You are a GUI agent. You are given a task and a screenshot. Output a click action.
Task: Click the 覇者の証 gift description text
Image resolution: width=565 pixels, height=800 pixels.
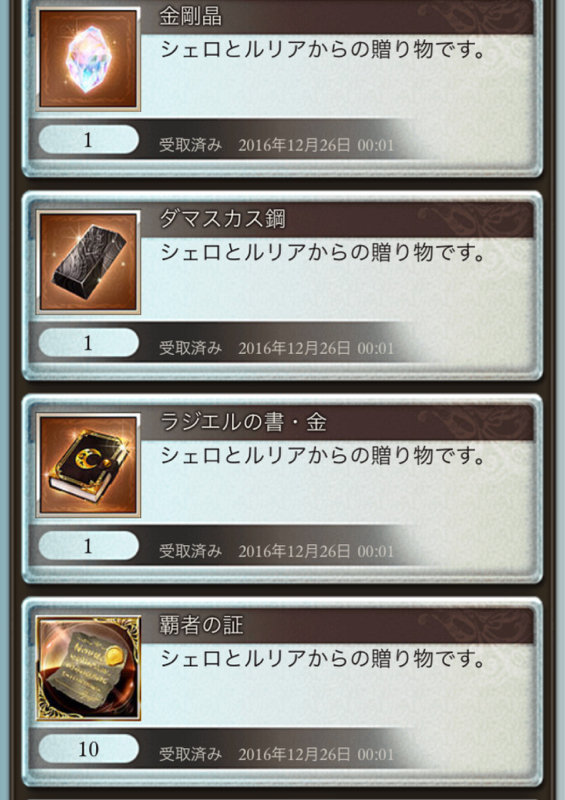(x=323, y=659)
